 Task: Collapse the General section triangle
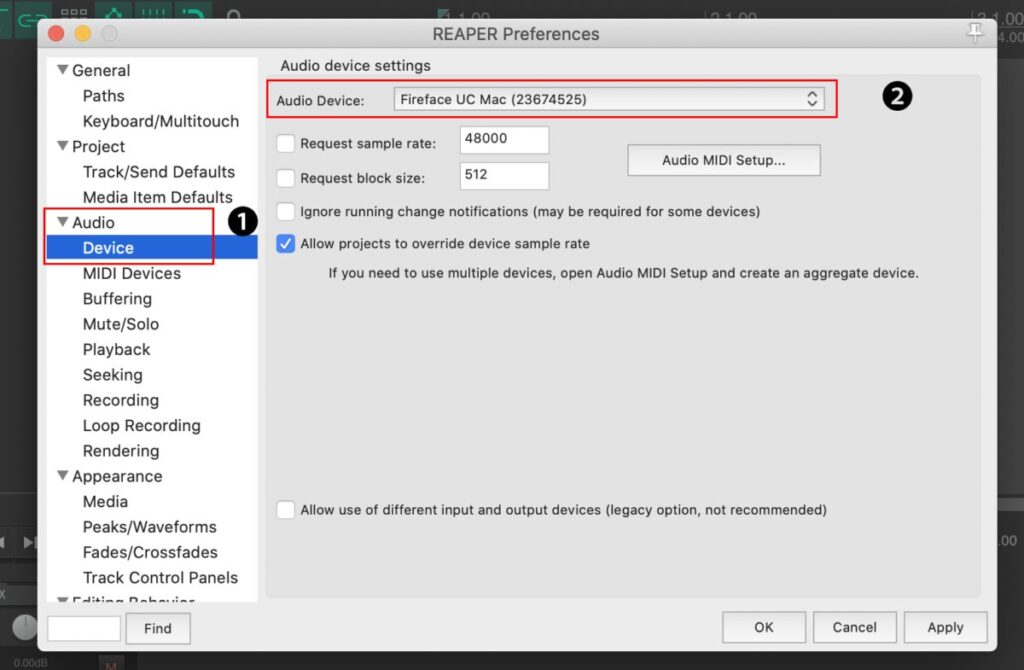click(63, 70)
